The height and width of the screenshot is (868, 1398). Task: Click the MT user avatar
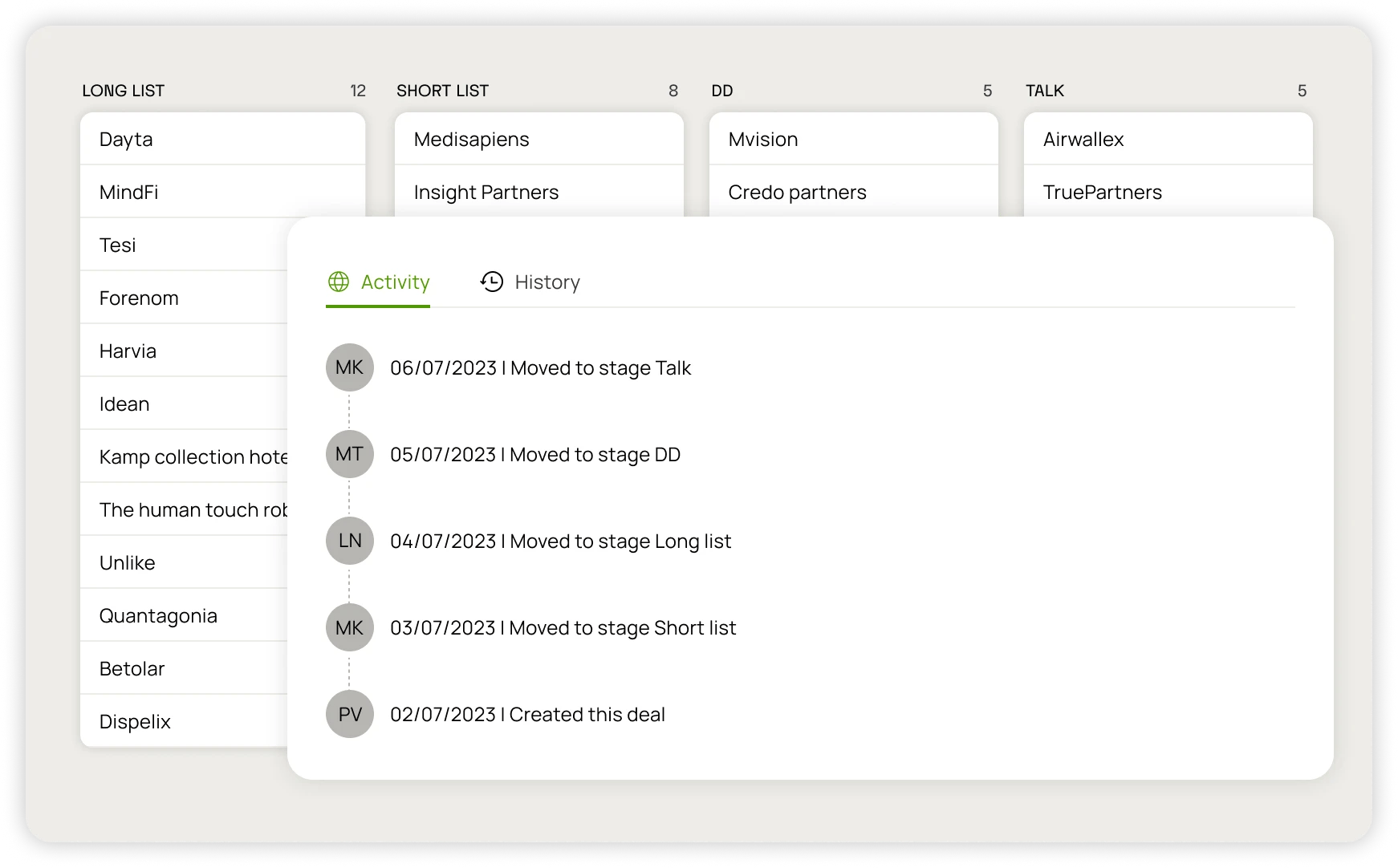350,454
